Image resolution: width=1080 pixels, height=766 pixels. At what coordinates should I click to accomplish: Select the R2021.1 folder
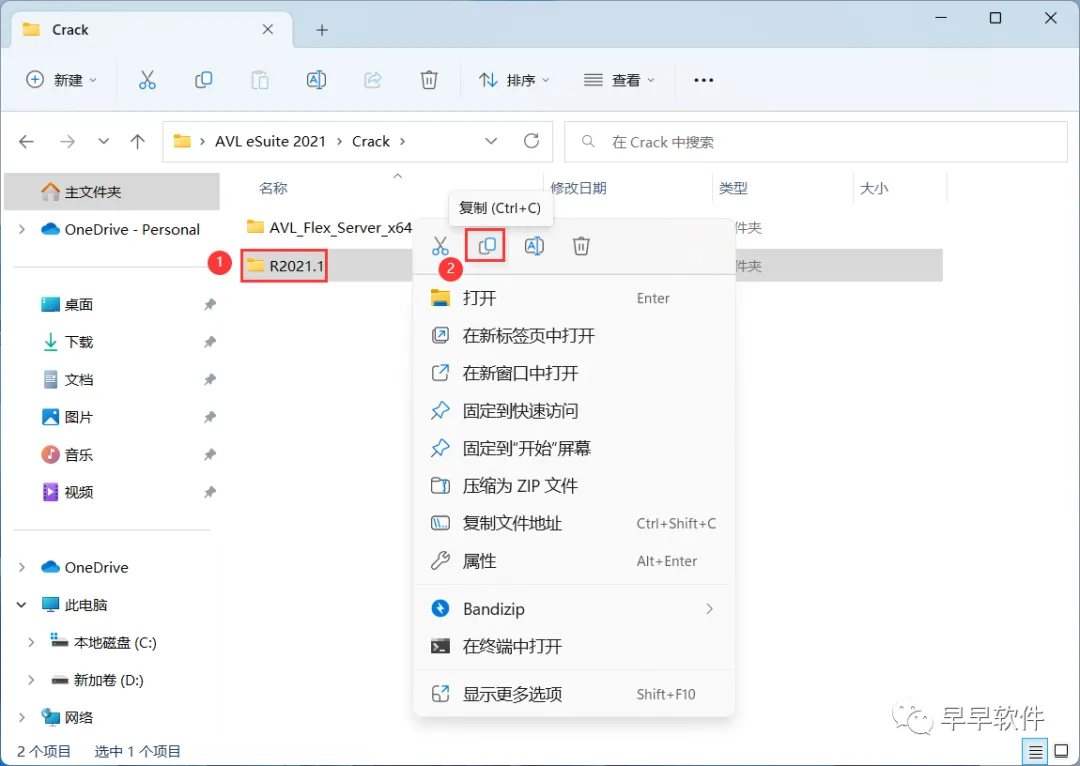click(284, 266)
